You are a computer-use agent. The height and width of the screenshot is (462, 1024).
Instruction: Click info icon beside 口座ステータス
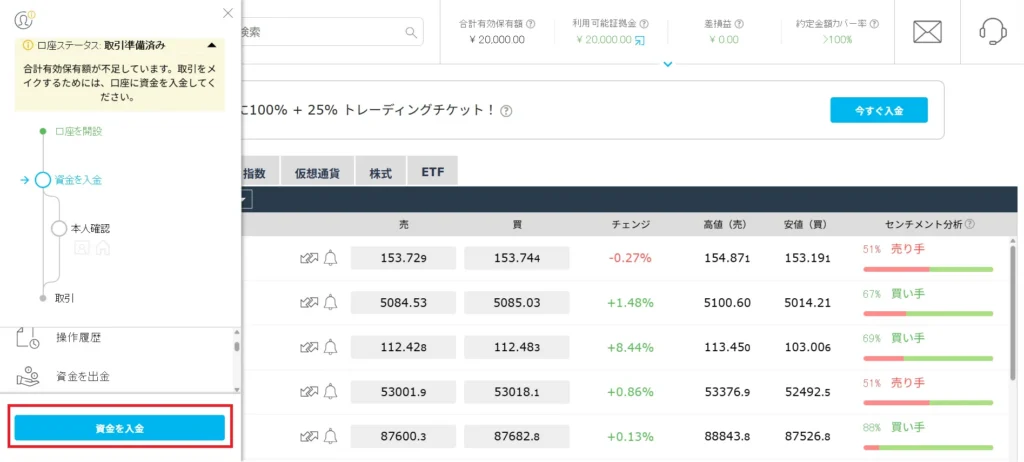(x=28, y=46)
